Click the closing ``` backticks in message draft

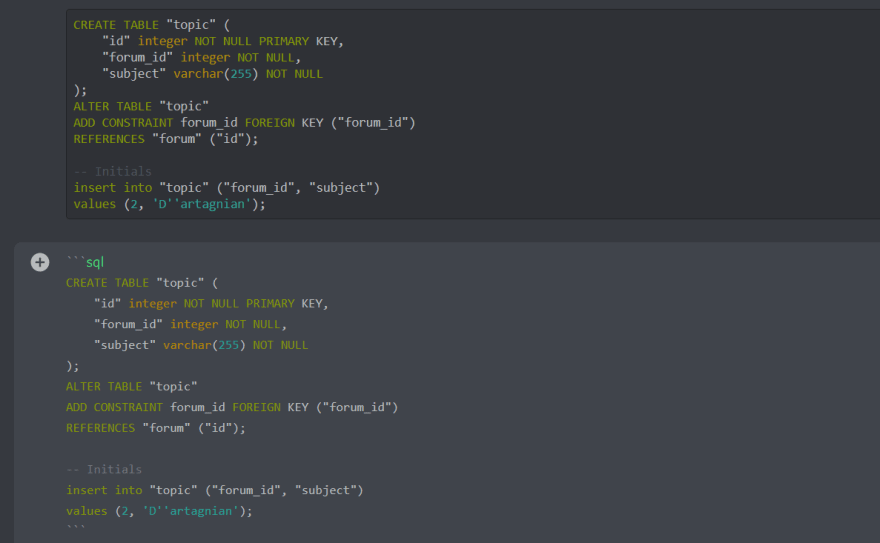[x=76, y=528]
